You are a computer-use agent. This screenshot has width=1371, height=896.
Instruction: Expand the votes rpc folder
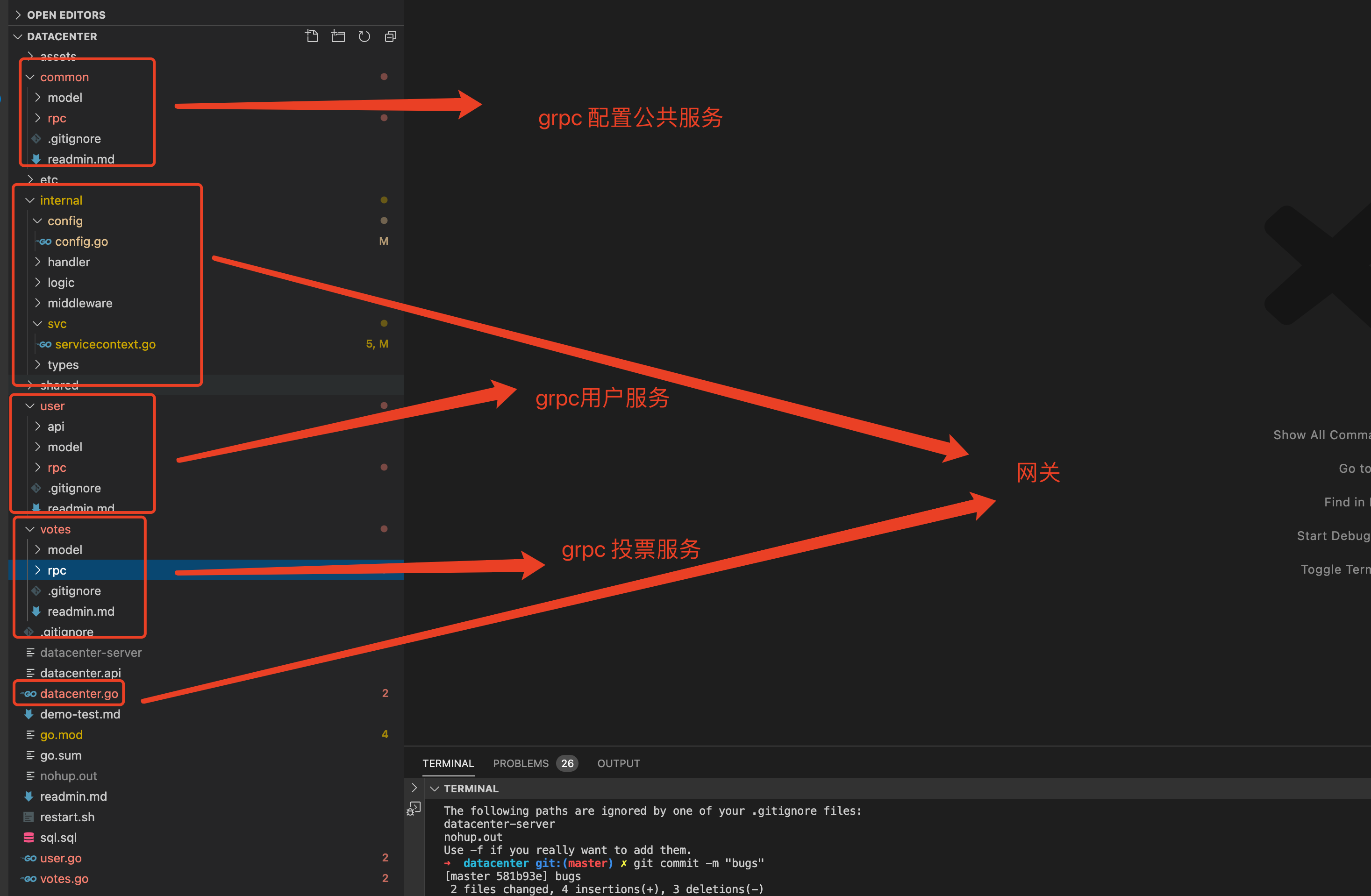37,569
